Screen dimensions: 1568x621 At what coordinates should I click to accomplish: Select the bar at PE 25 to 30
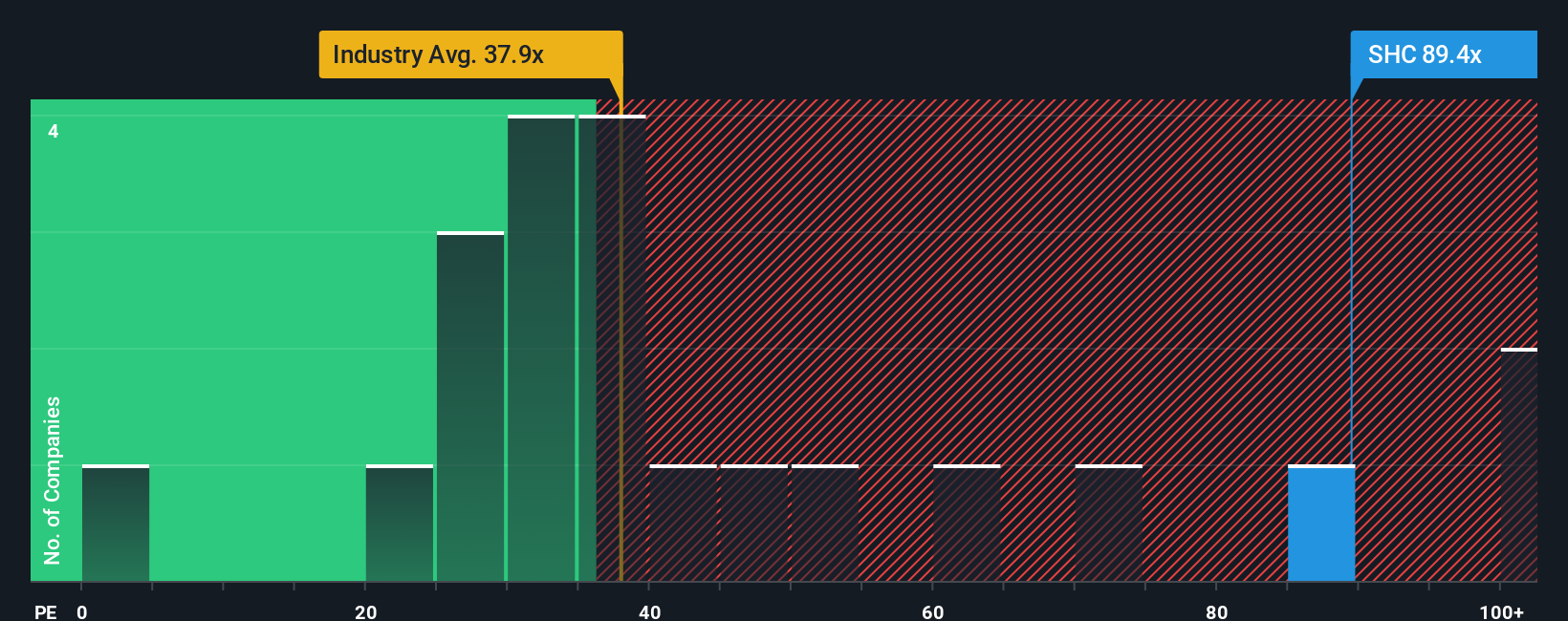470,407
